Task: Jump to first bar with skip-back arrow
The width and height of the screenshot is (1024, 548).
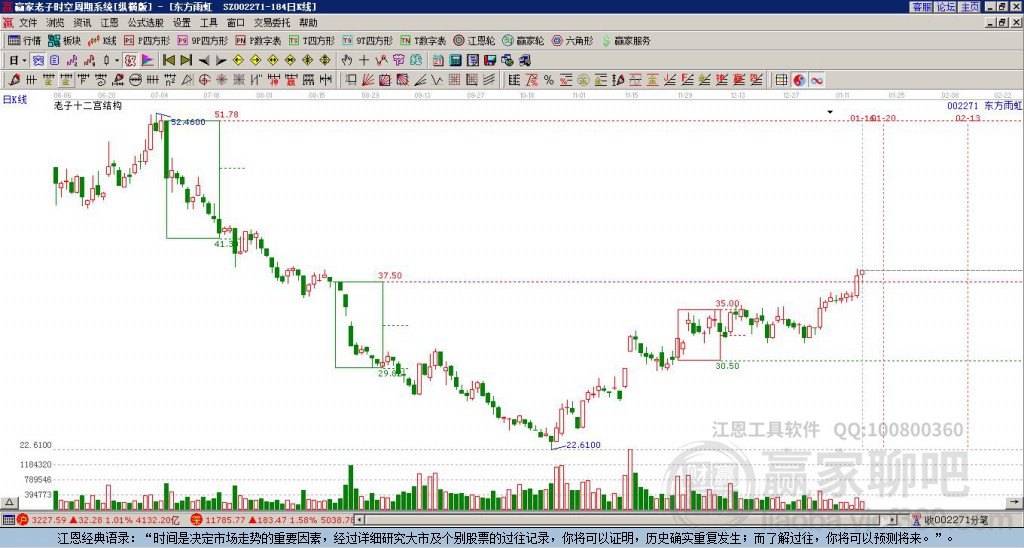Action: pyautogui.click(x=168, y=60)
